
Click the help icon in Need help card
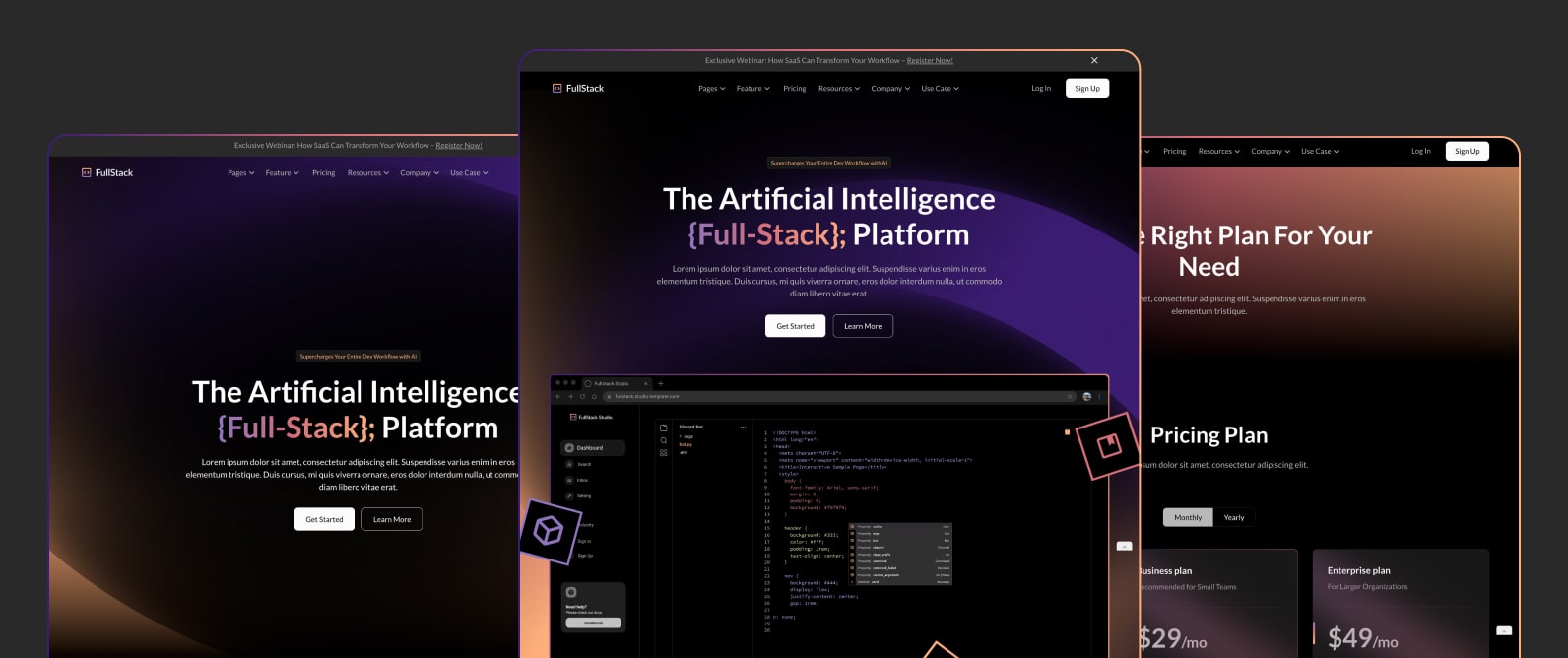(571, 592)
